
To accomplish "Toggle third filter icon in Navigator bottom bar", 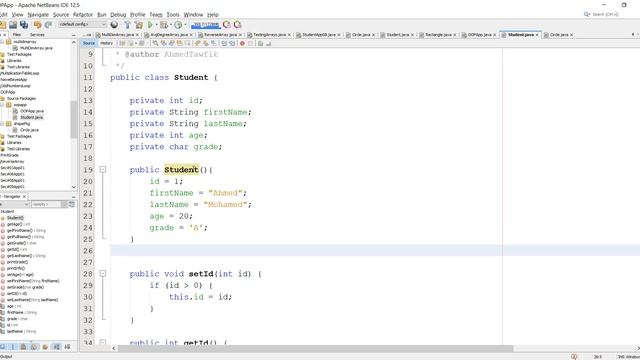I will coord(23,347).
